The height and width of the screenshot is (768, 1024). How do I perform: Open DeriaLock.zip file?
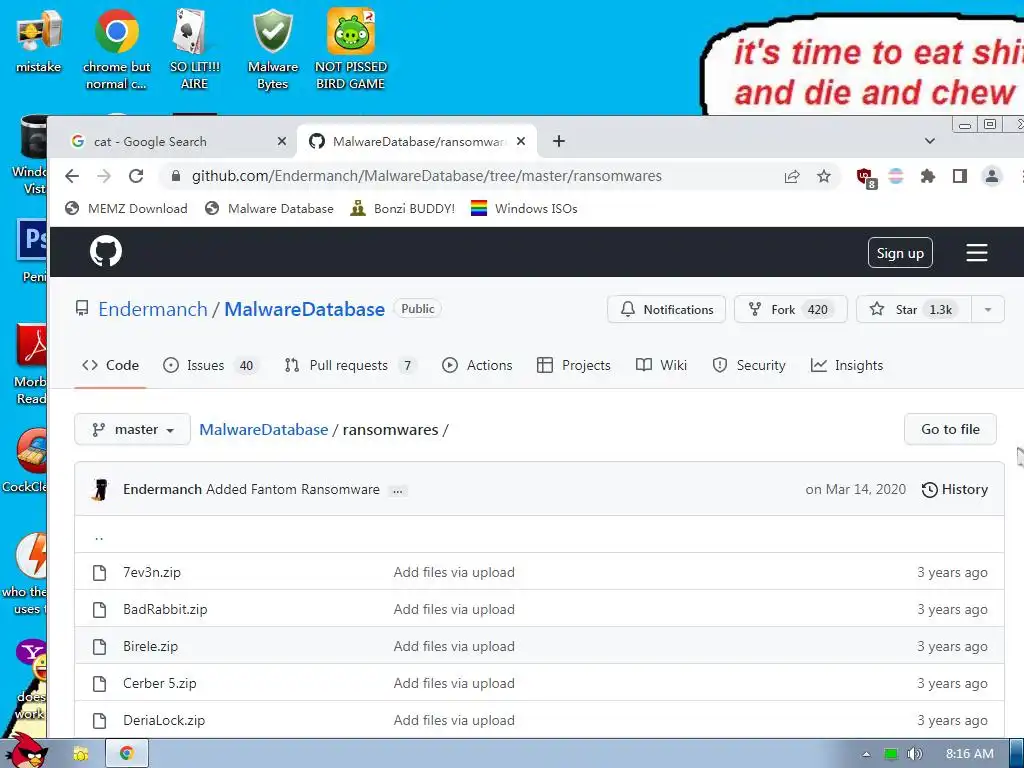164,720
